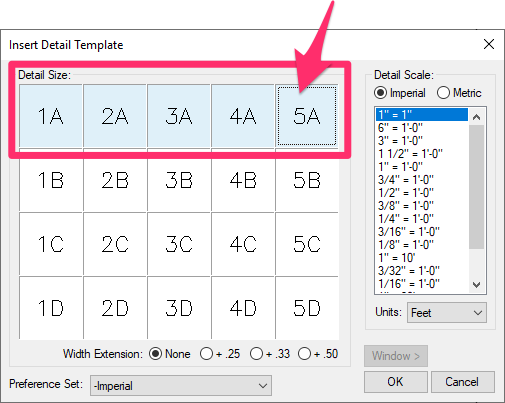Select detail size 3D
This screenshot has width=505, height=403.
point(179,308)
